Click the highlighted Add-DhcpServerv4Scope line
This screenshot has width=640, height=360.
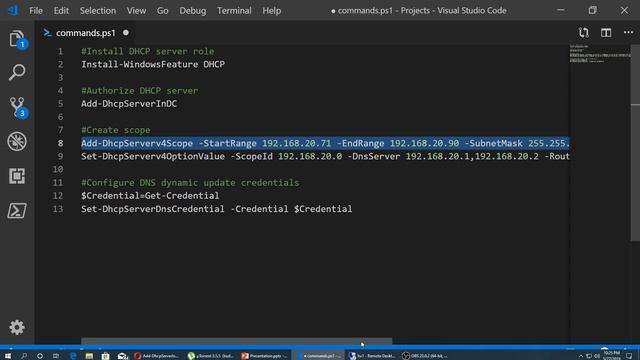click(325, 143)
